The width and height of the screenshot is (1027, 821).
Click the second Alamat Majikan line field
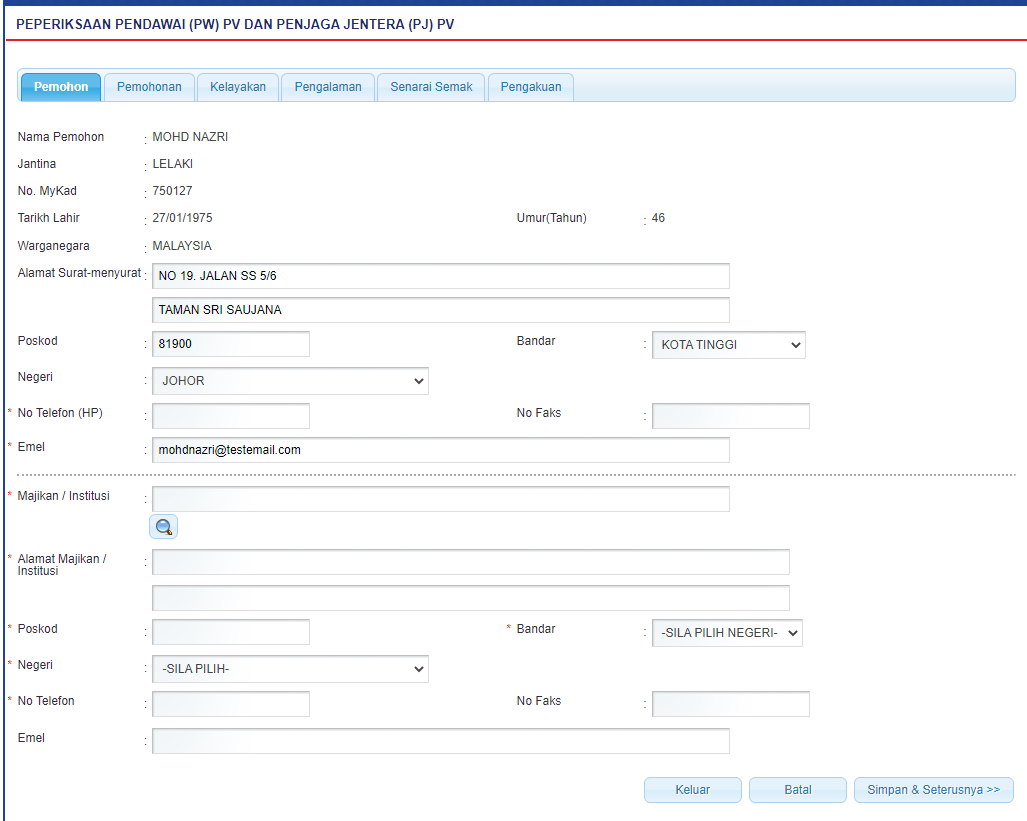pos(471,598)
